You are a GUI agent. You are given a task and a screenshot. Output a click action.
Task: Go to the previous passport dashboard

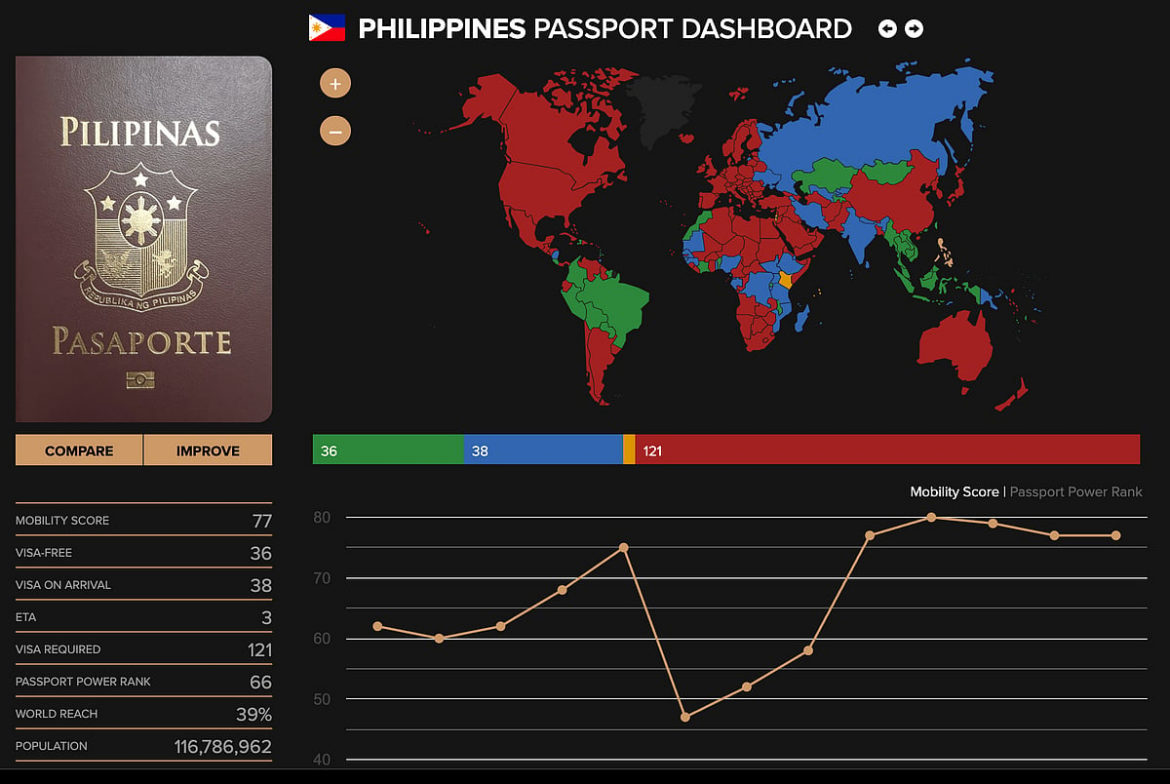[x=887, y=29]
